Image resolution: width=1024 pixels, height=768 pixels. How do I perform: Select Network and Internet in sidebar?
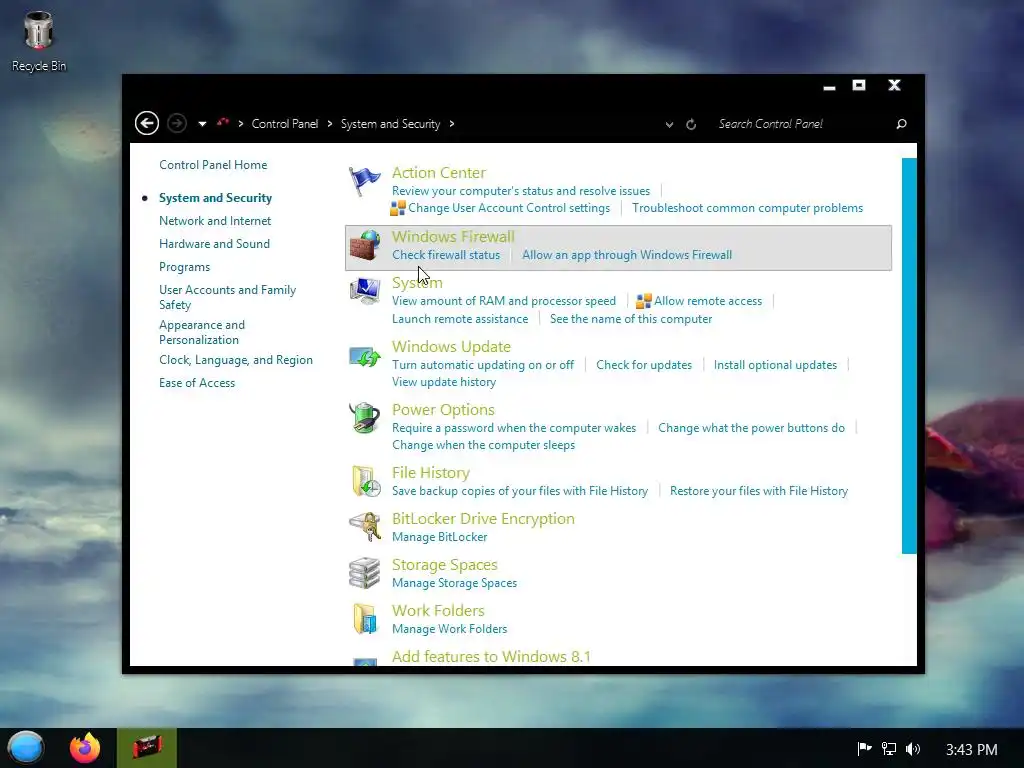pos(215,221)
